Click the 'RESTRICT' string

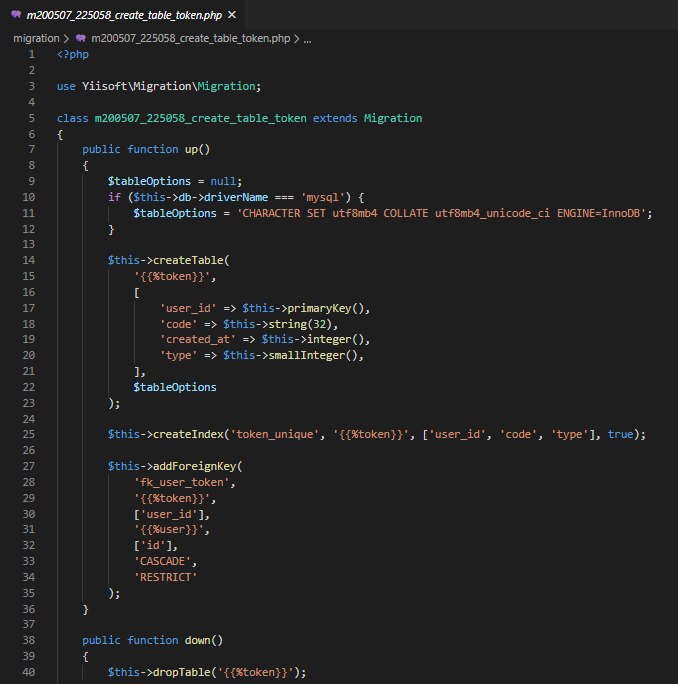coord(165,578)
